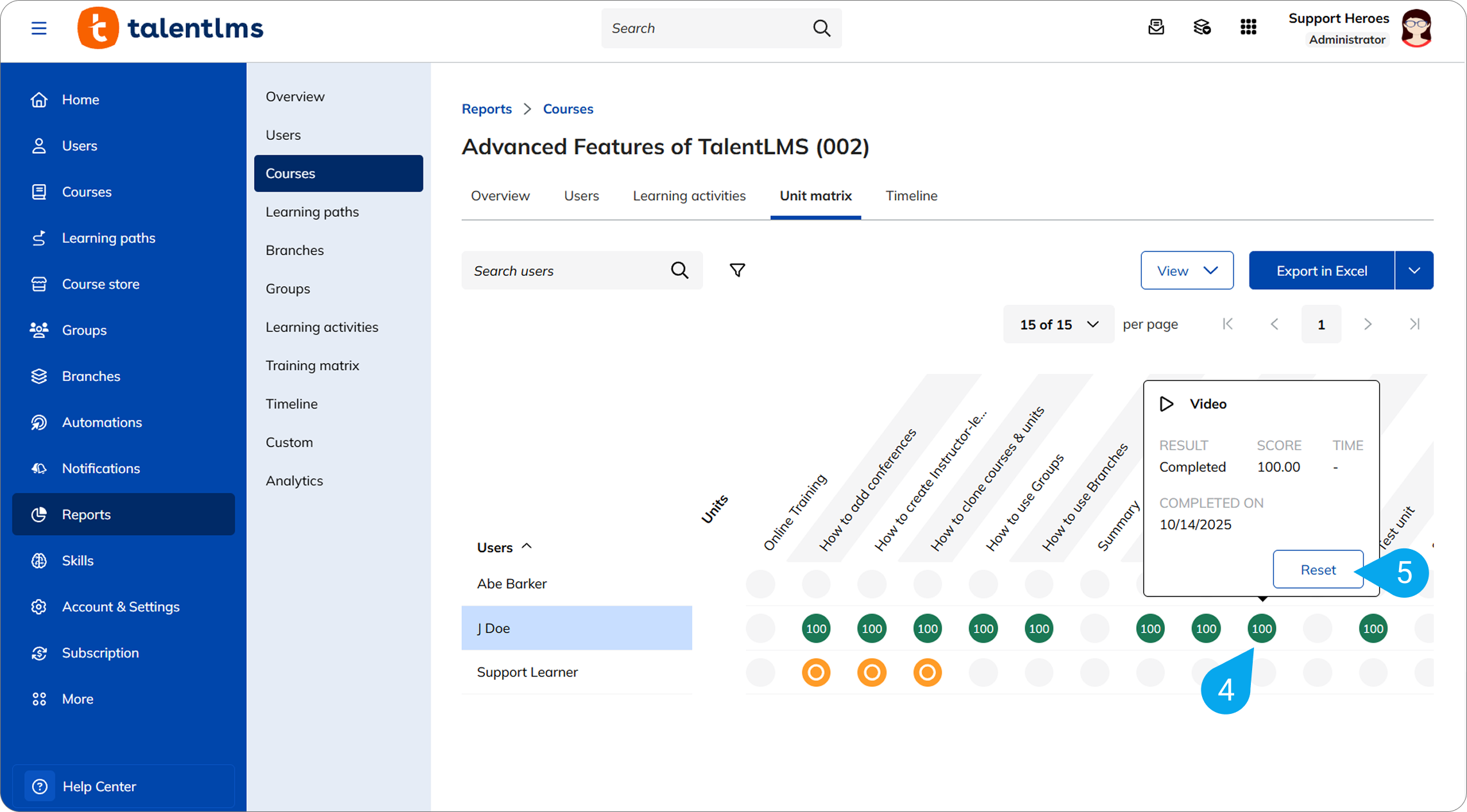This screenshot has width=1467, height=812.
Task: Open the hamburger menu icon
Action: pyautogui.click(x=39, y=28)
